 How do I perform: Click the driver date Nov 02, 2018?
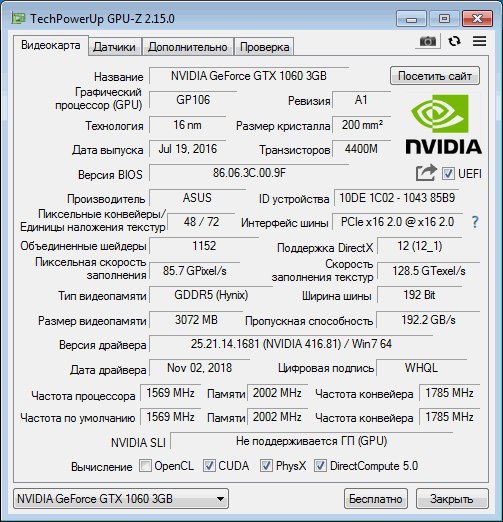[x=199, y=368]
